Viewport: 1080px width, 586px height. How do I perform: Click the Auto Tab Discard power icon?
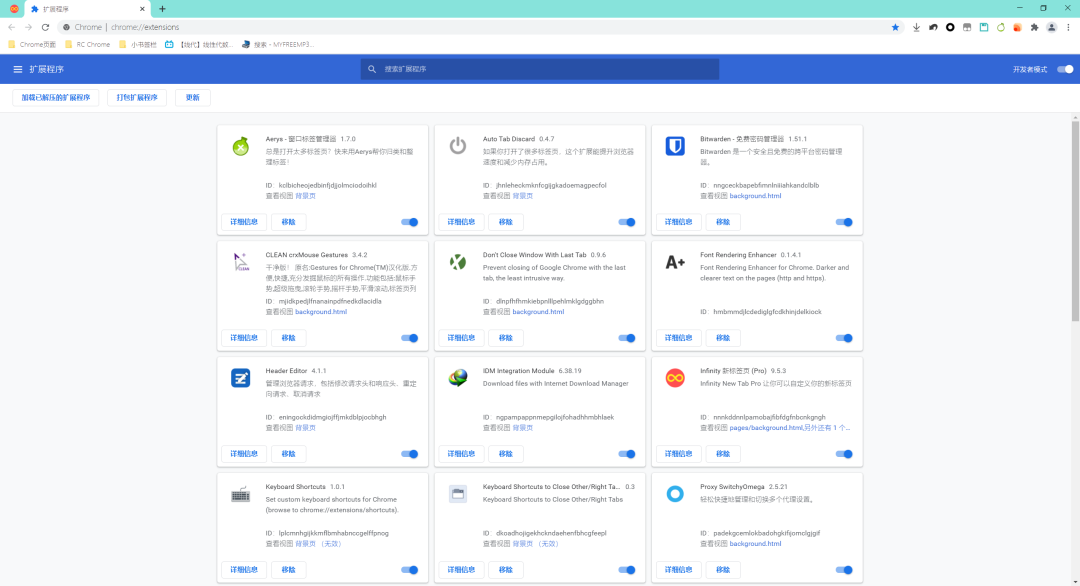[458, 146]
